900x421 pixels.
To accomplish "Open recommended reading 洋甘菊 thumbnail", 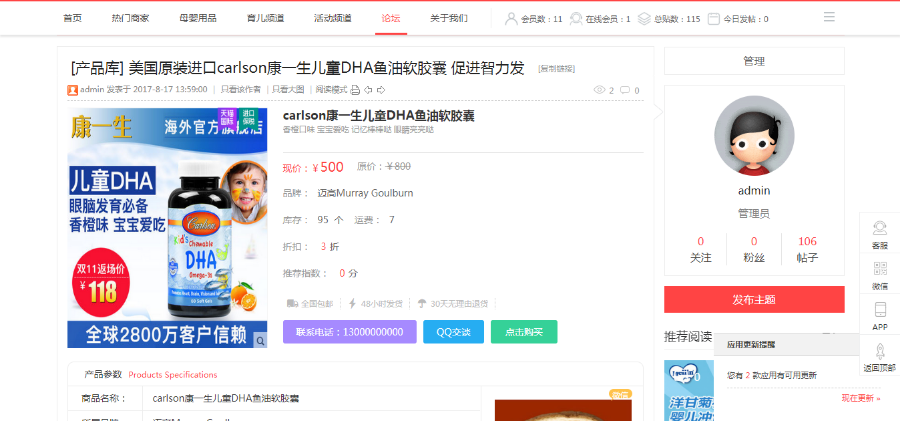I will coord(689,391).
